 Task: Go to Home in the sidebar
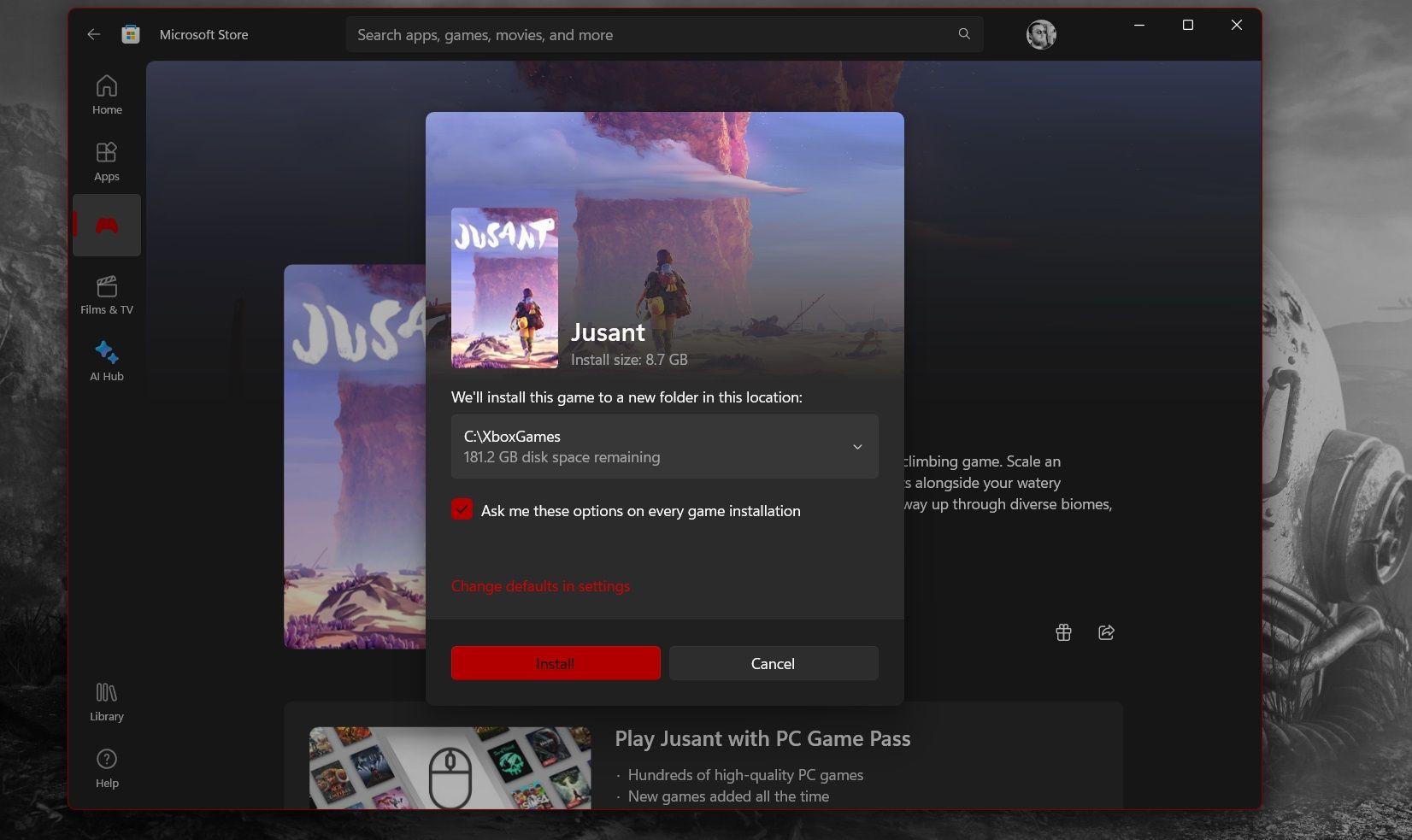(106, 94)
